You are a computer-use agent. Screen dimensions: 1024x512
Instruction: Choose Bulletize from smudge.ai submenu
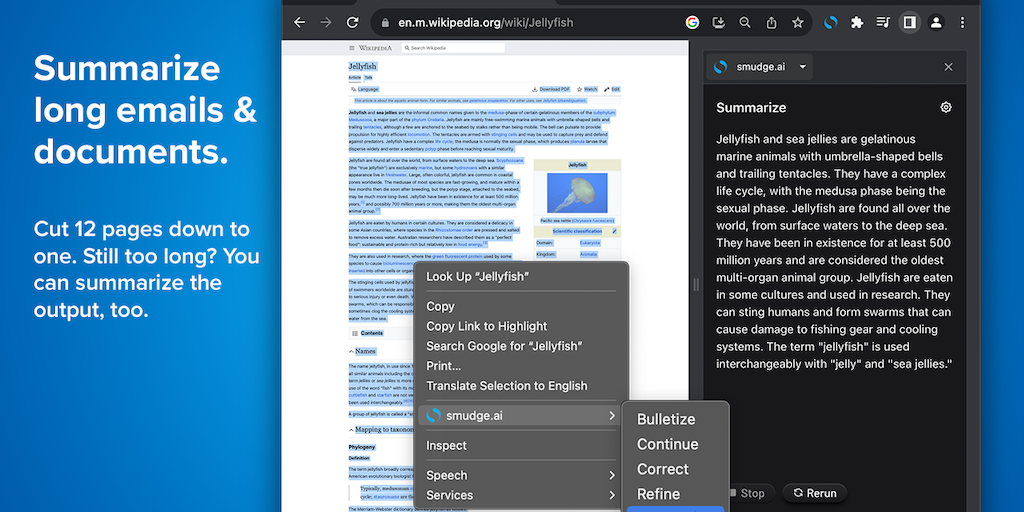(x=675, y=419)
